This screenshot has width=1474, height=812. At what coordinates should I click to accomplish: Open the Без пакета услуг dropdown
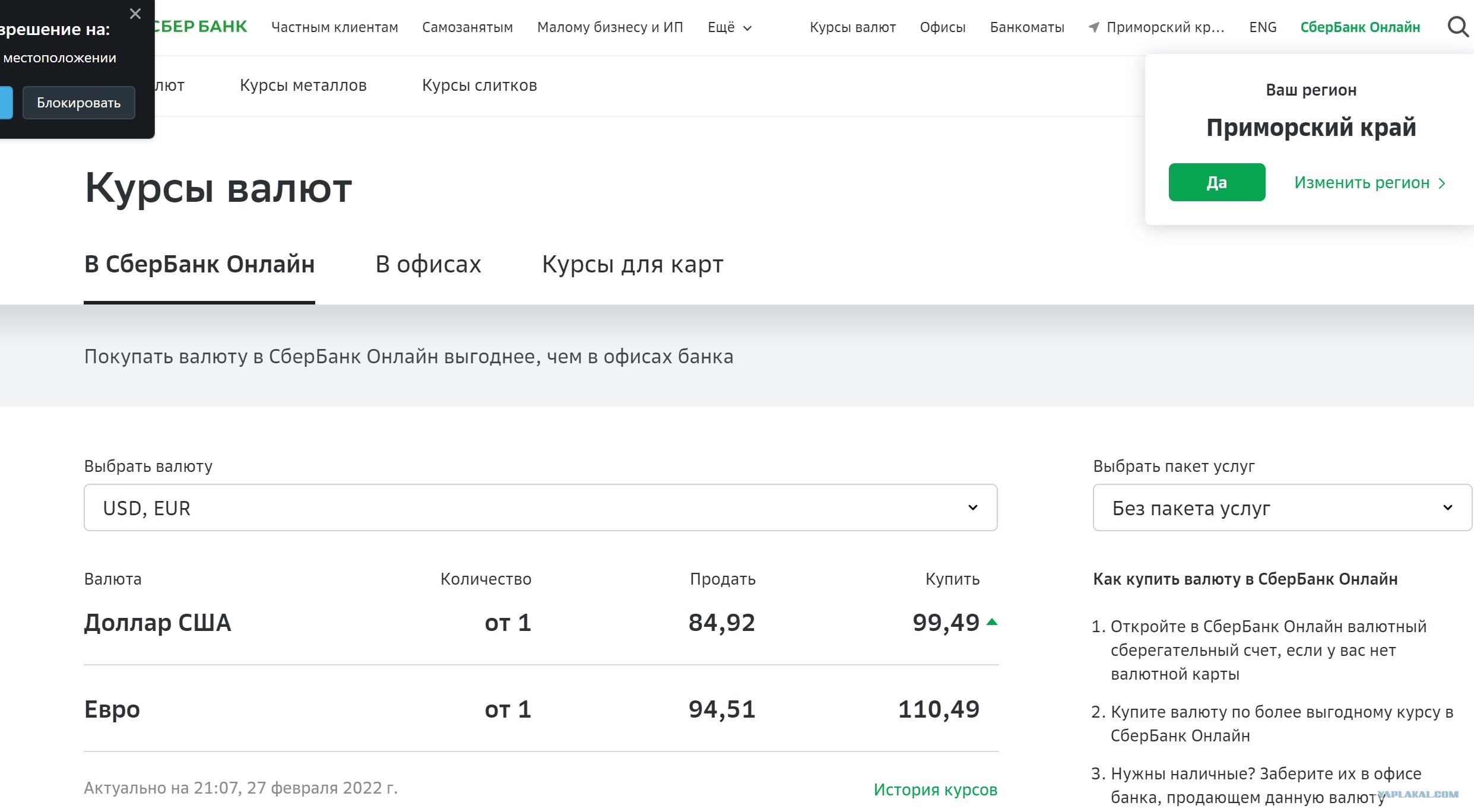tap(1282, 507)
